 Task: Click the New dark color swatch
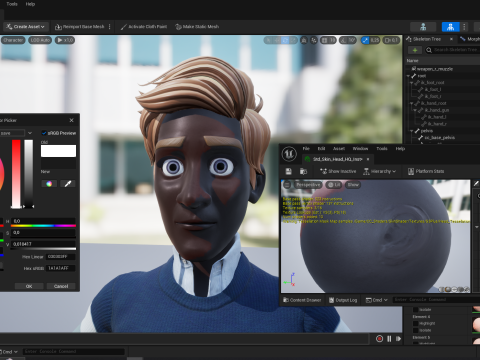point(58,163)
